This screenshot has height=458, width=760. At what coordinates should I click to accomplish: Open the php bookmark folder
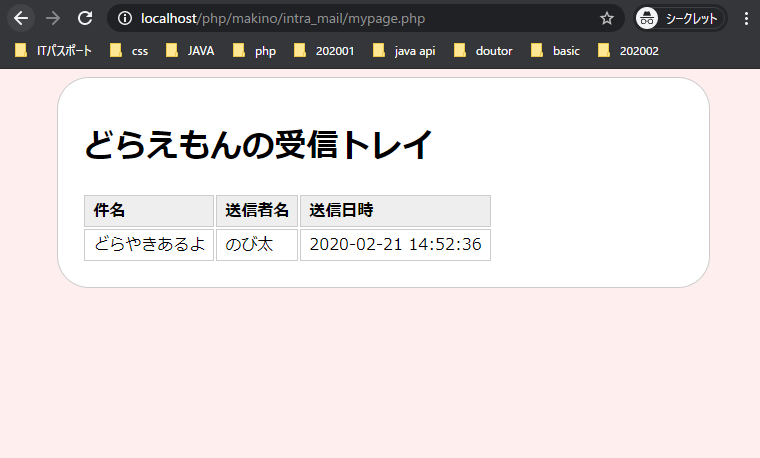pos(254,51)
